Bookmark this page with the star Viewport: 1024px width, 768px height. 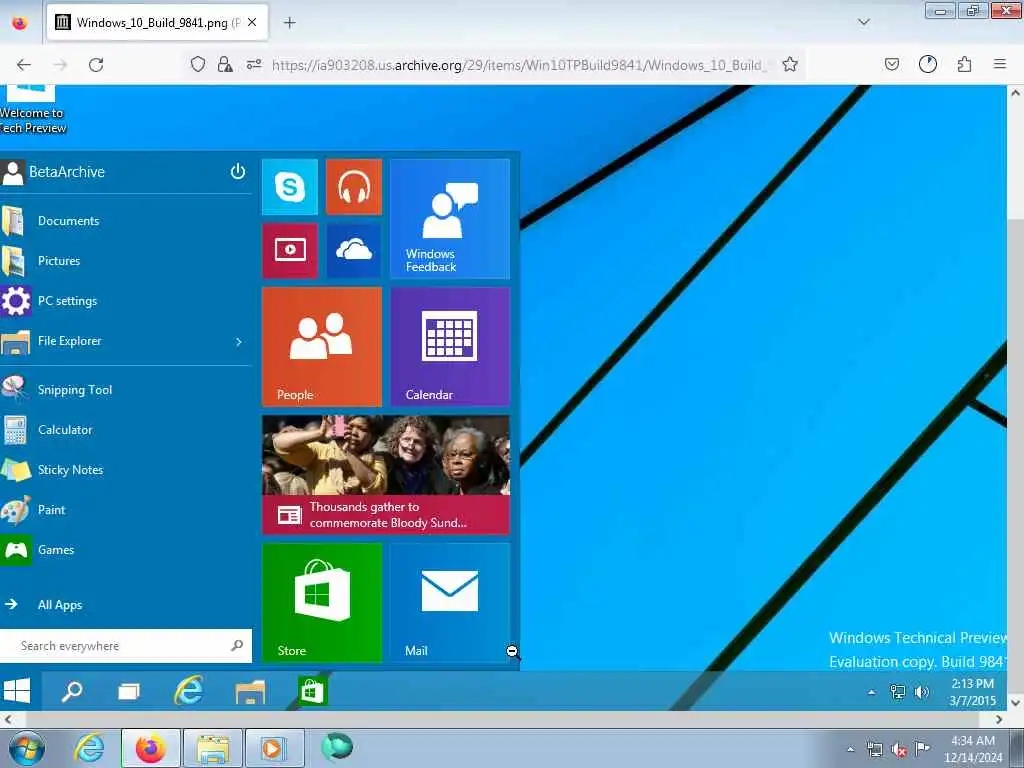coord(790,64)
